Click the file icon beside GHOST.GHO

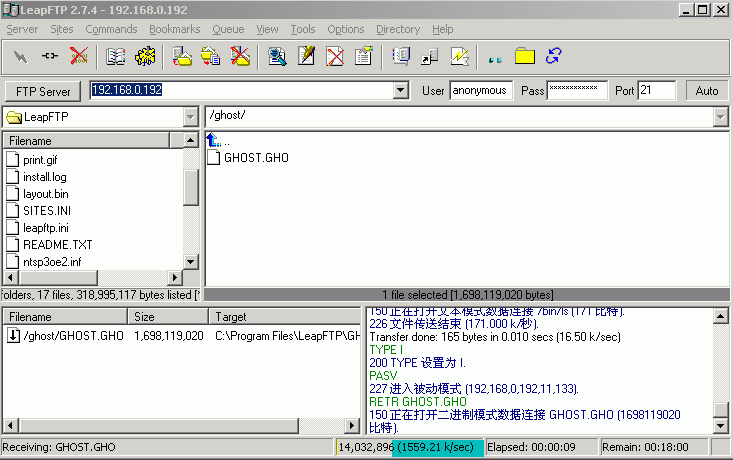click(x=214, y=158)
